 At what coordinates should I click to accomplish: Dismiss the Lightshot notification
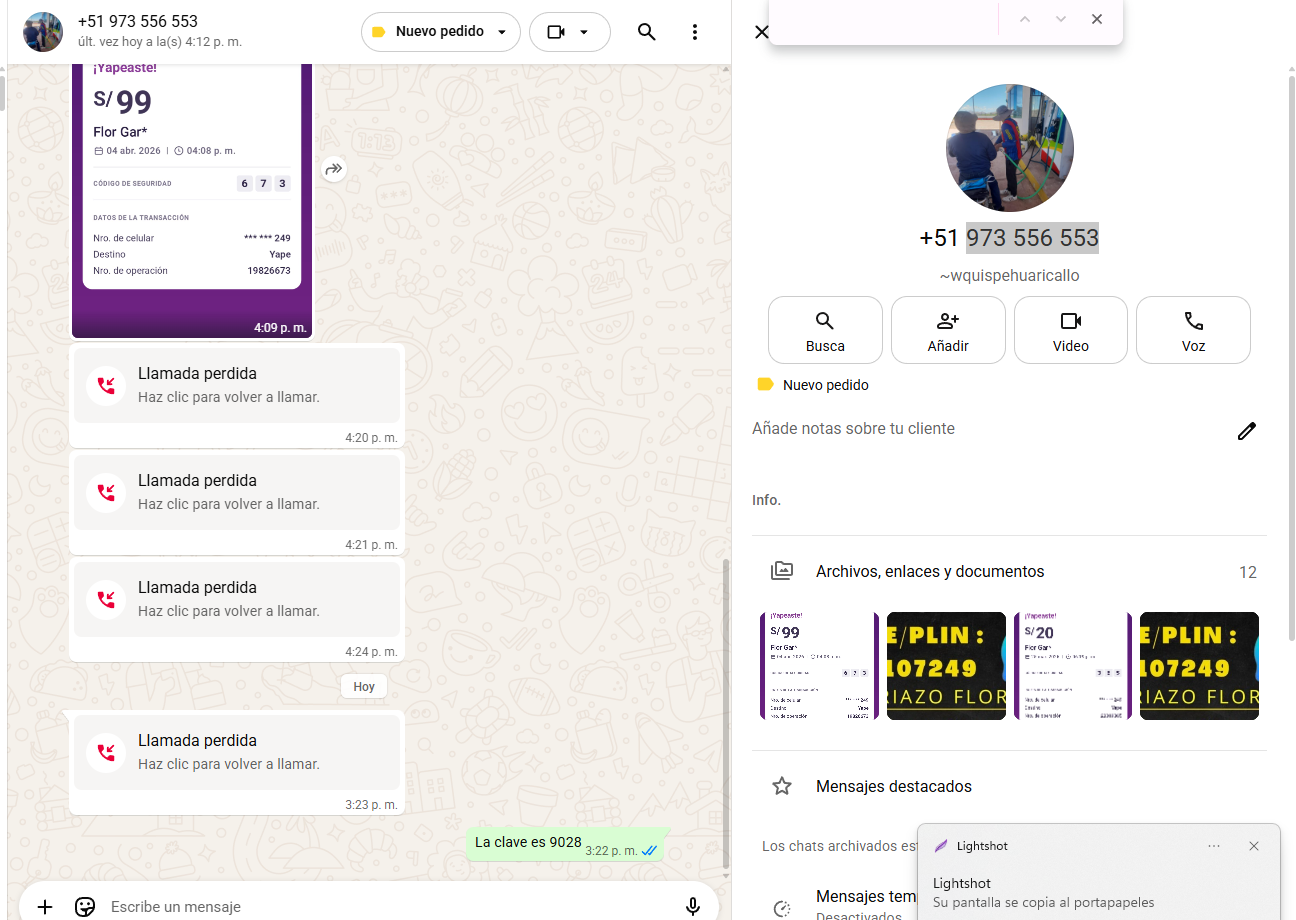1254,846
